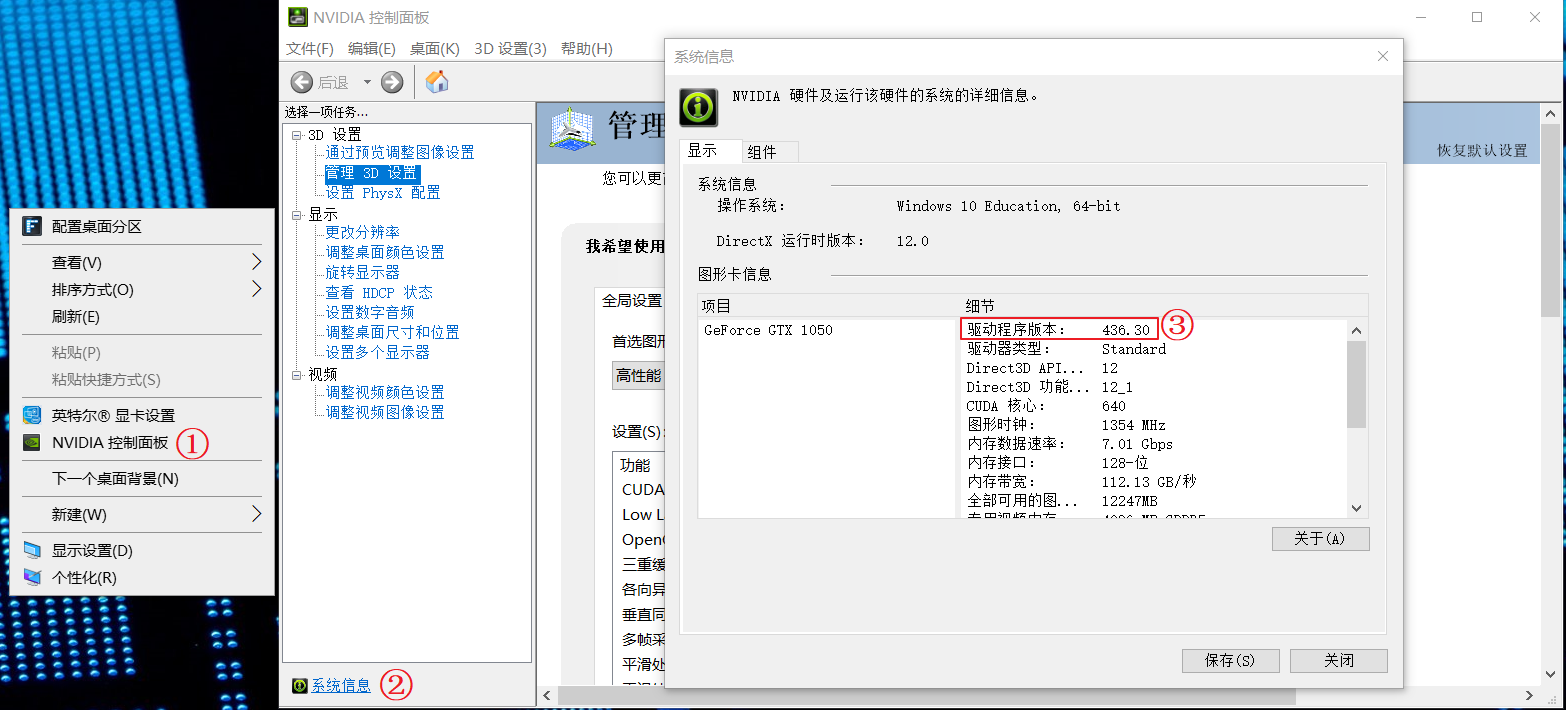Open the Home icon in NVIDIA toolbar
This screenshot has width=1566, height=710.
(x=437, y=82)
